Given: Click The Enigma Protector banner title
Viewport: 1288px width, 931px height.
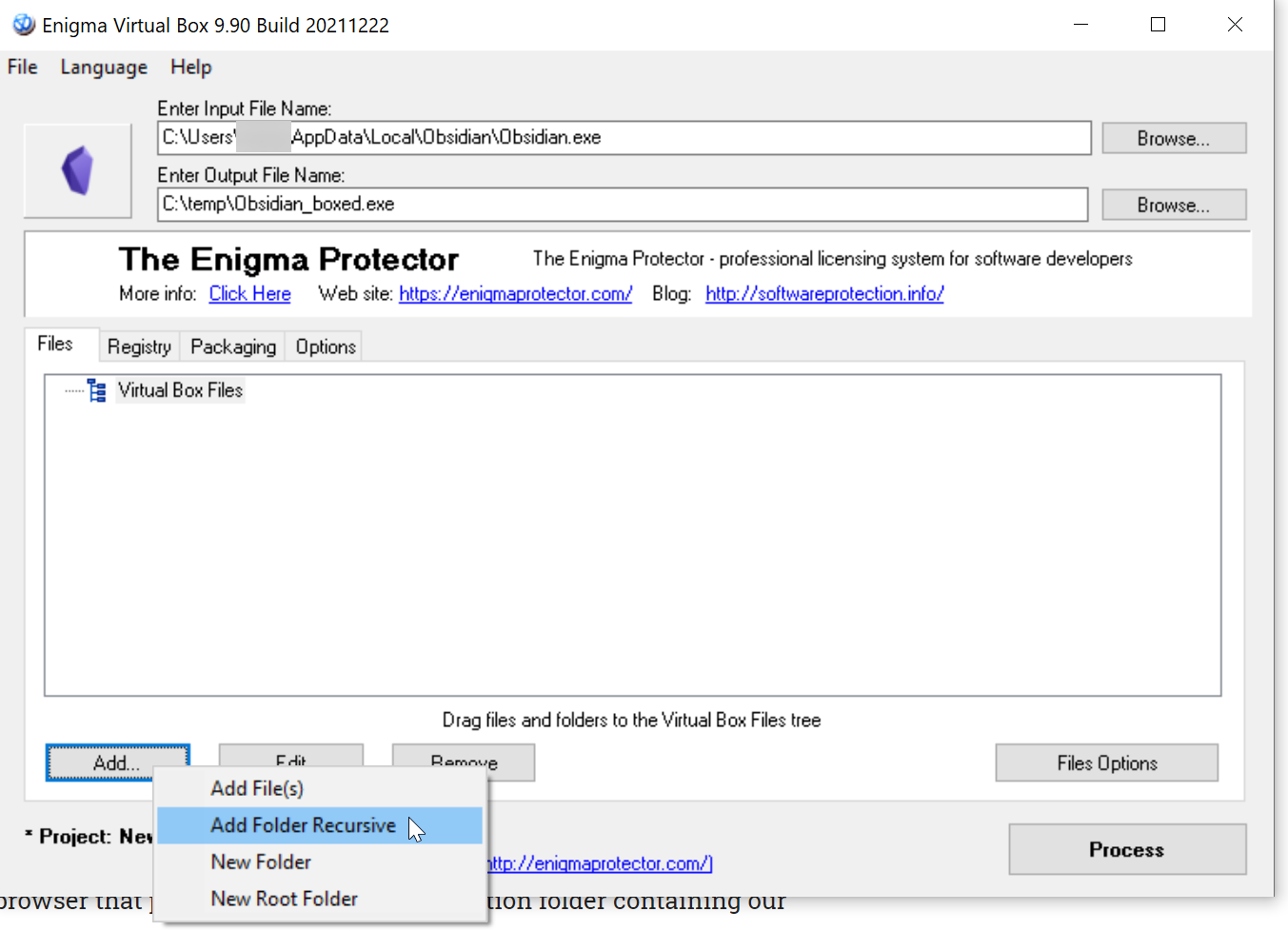Looking at the screenshot, I should (288, 259).
